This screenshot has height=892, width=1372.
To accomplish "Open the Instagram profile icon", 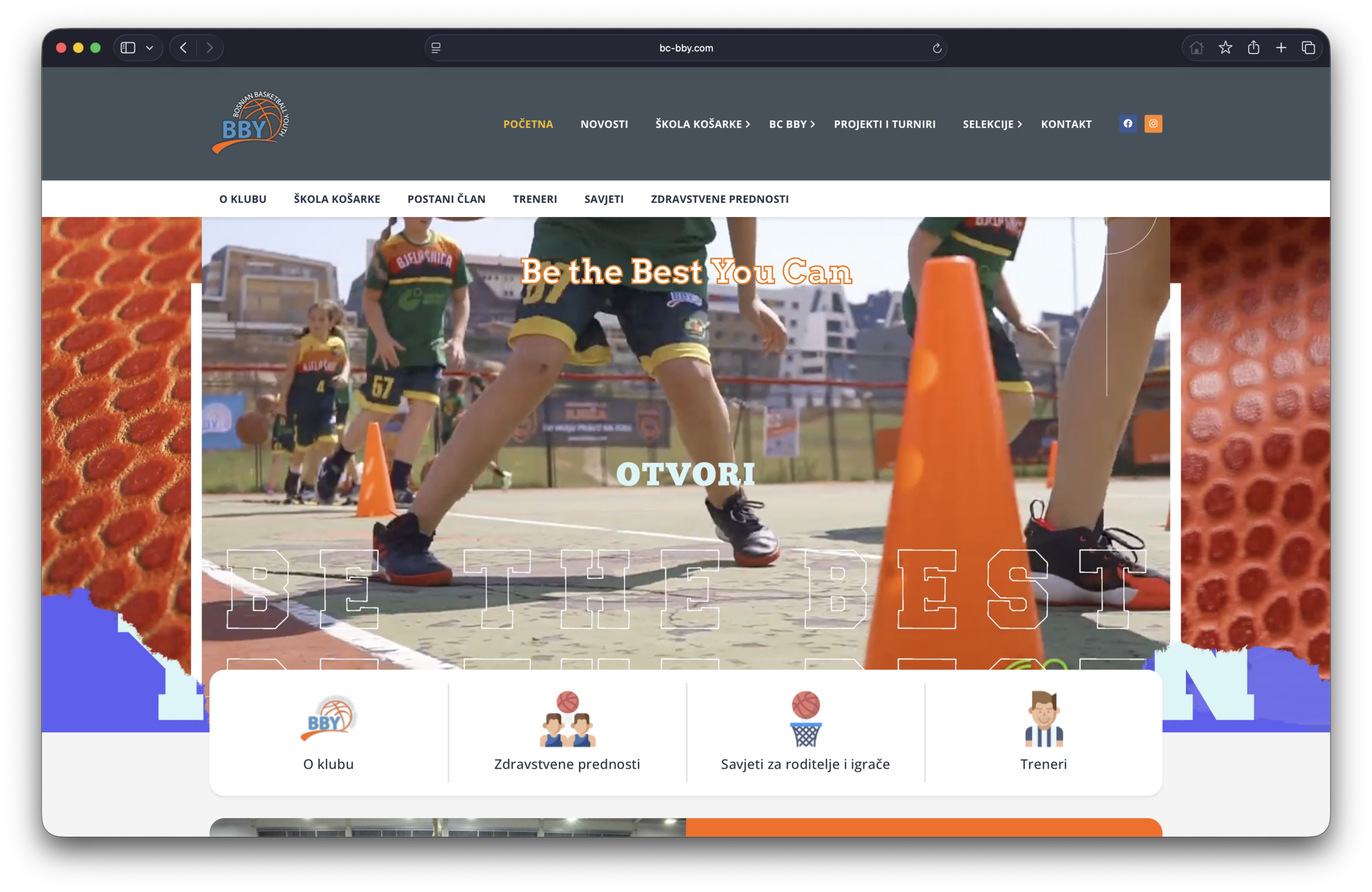I will [x=1153, y=123].
